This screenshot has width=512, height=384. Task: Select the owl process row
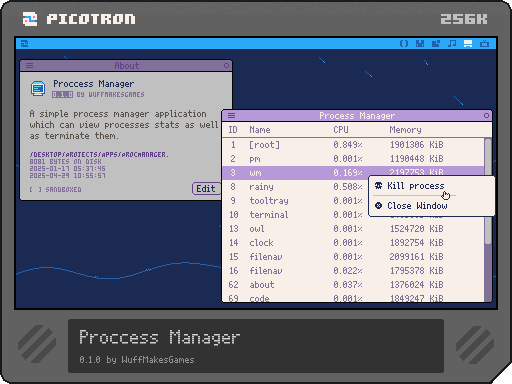(353, 229)
